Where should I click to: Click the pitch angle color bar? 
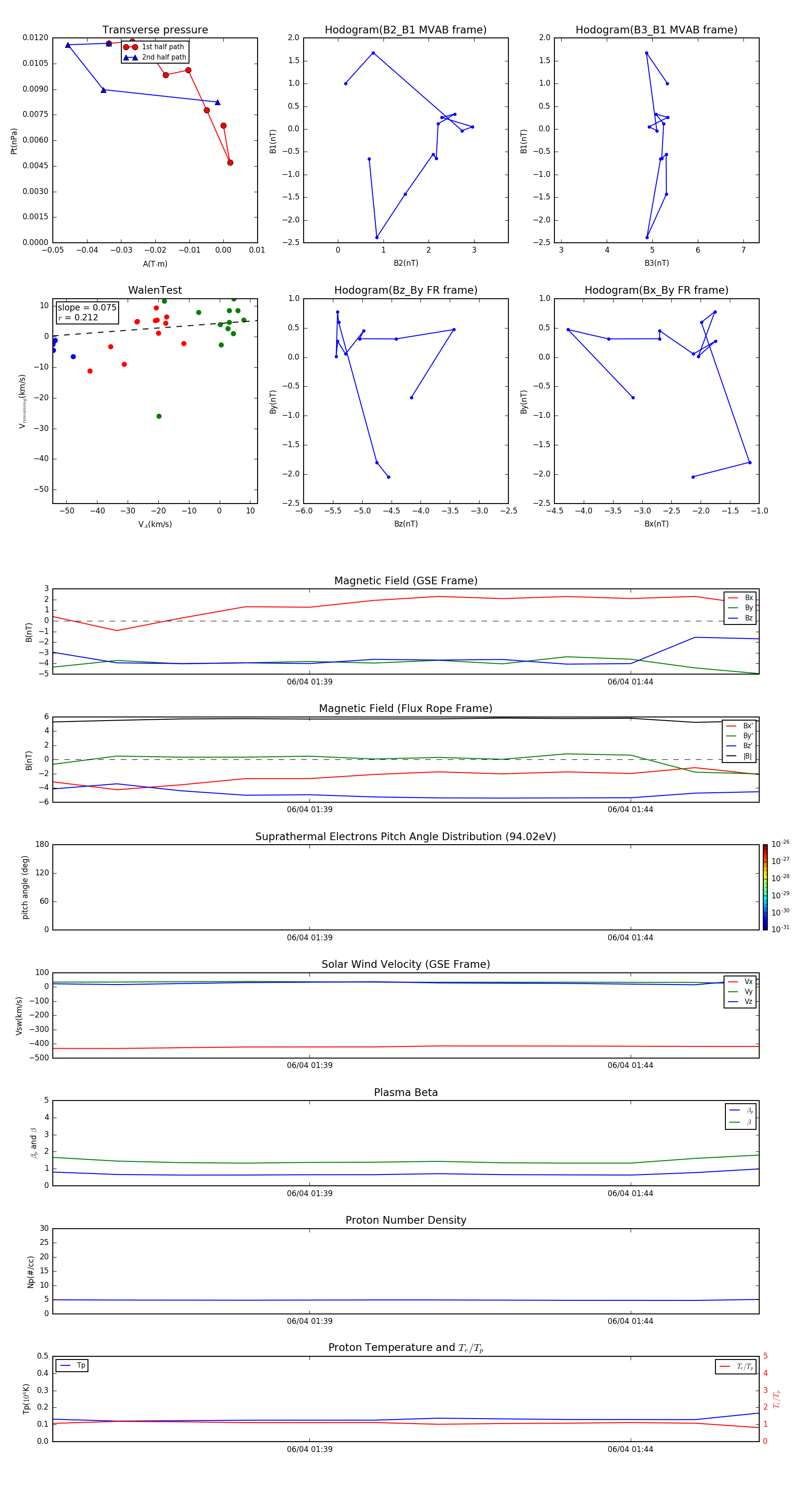pos(765,887)
